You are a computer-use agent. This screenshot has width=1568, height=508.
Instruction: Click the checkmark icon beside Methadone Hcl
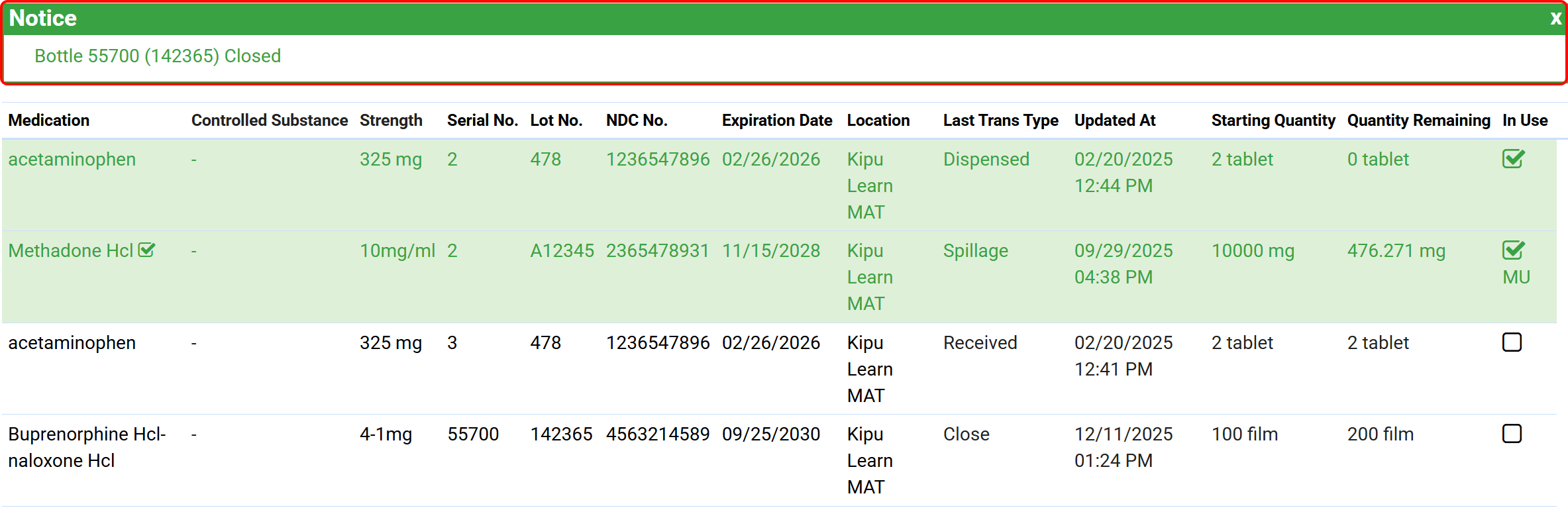click(x=147, y=250)
